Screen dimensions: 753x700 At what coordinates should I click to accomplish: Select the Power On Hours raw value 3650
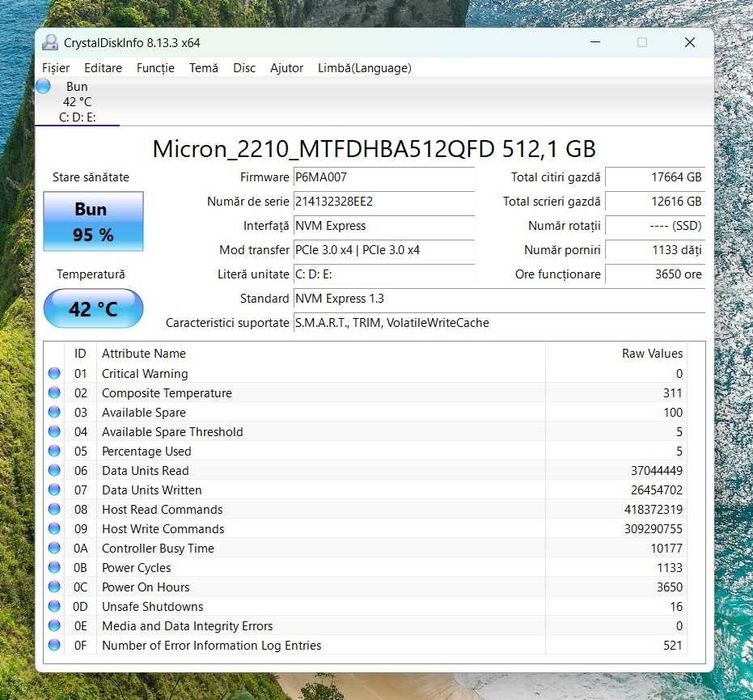pos(669,587)
